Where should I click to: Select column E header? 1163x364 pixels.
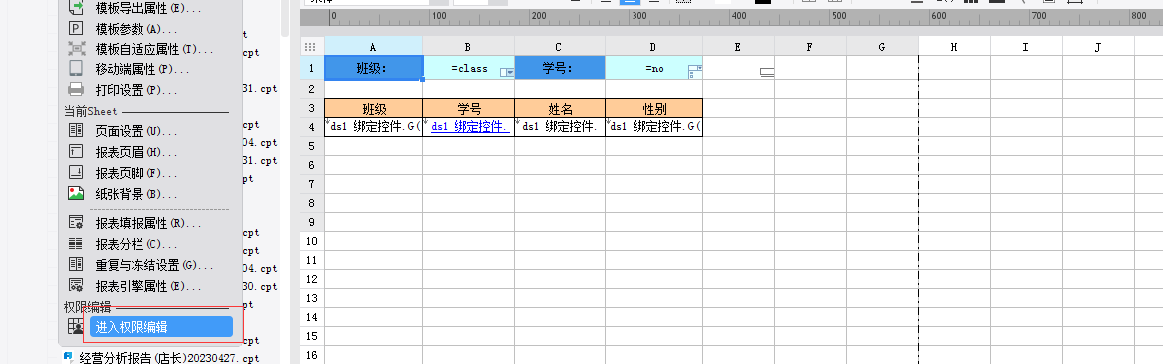pyautogui.click(x=739, y=46)
